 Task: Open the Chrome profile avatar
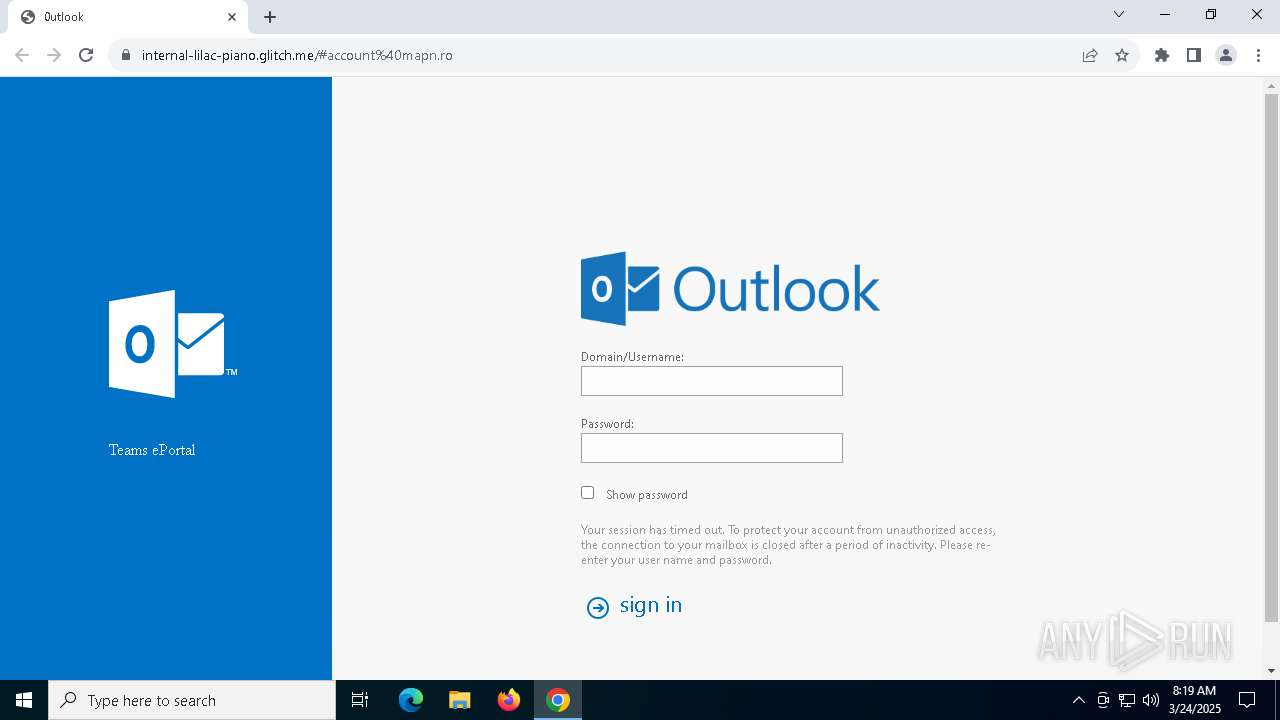tap(1226, 55)
